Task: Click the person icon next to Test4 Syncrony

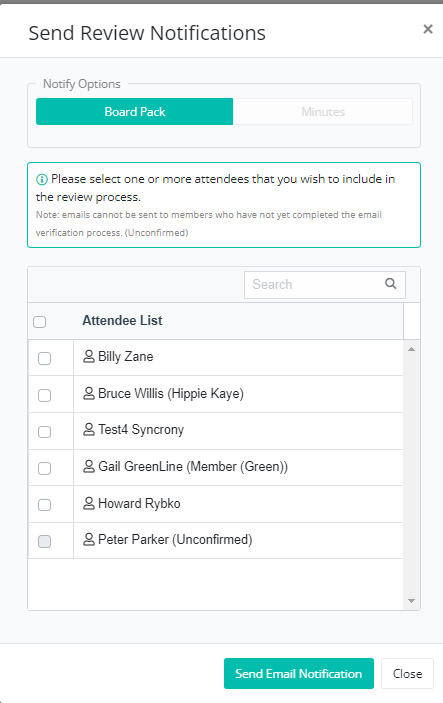Action: (x=89, y=430)
